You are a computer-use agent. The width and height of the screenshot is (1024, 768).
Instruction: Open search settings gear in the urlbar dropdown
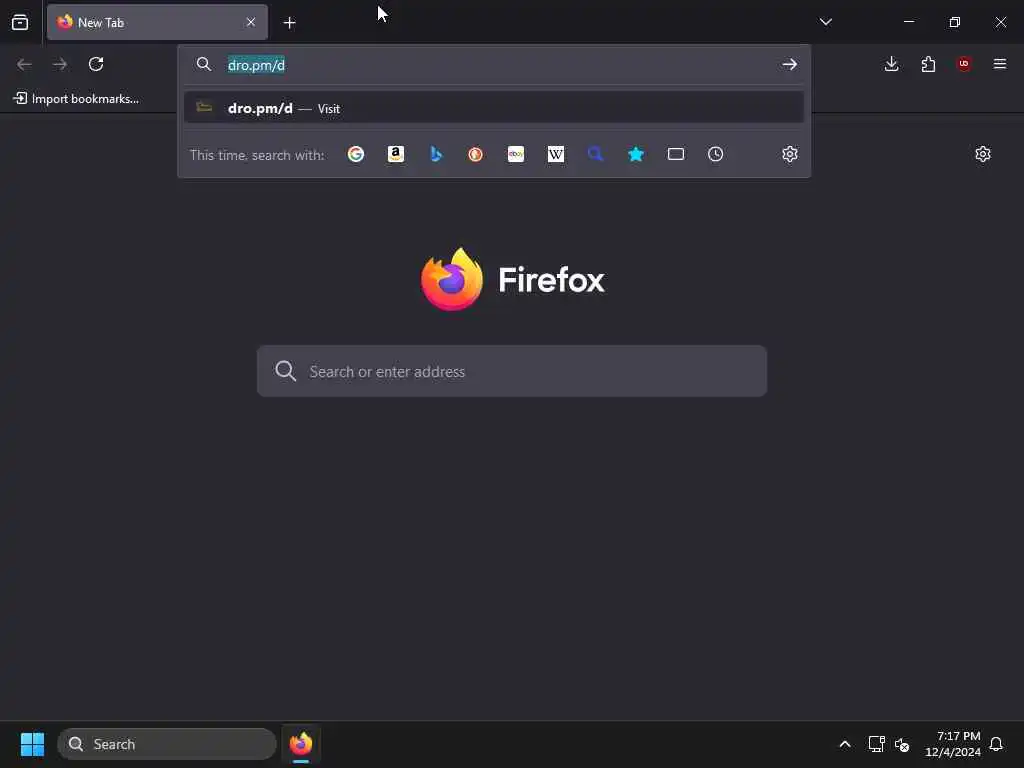[790, 154]
